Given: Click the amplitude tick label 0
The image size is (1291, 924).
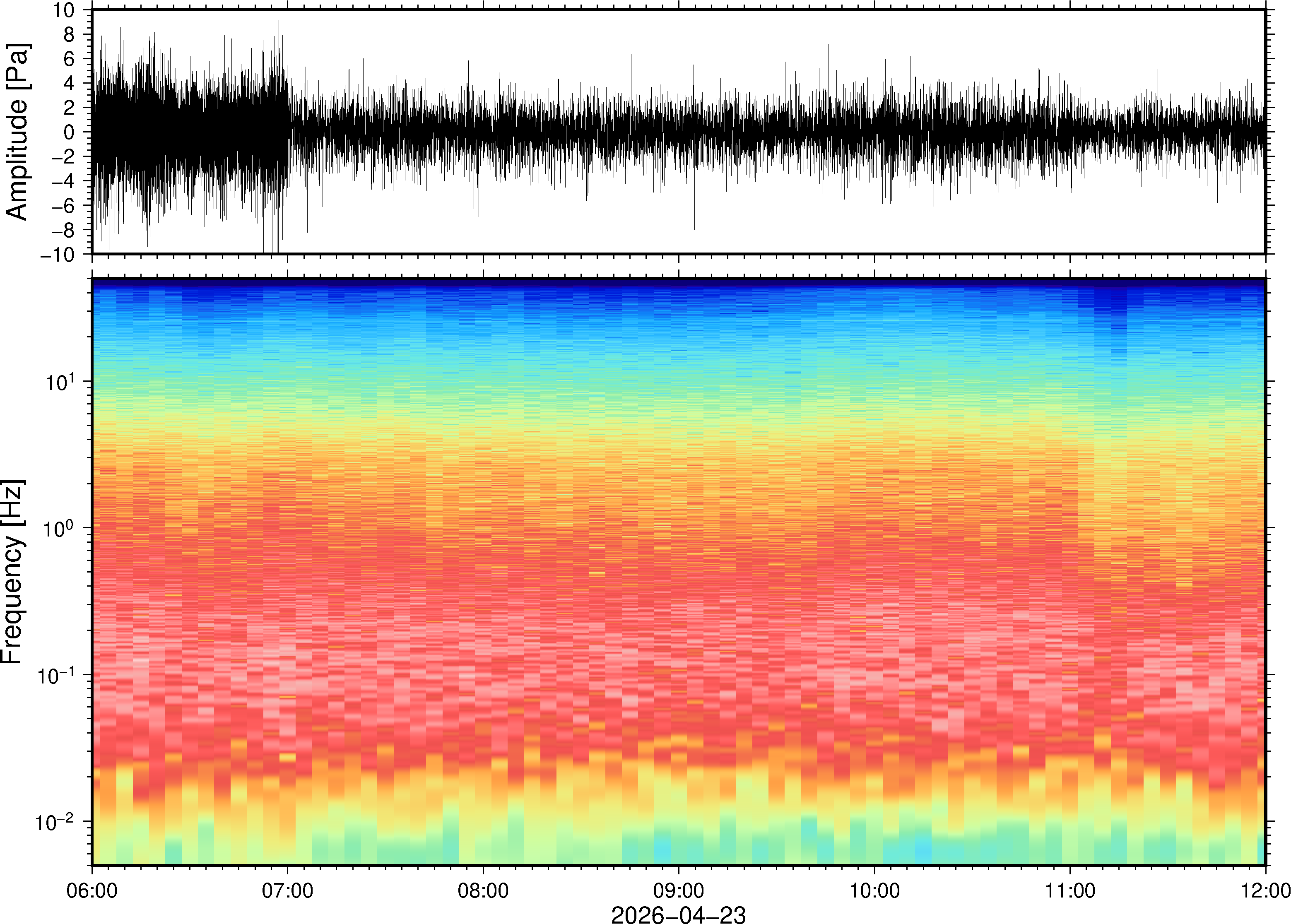Looking at the screenshot, I should point(70,132).
